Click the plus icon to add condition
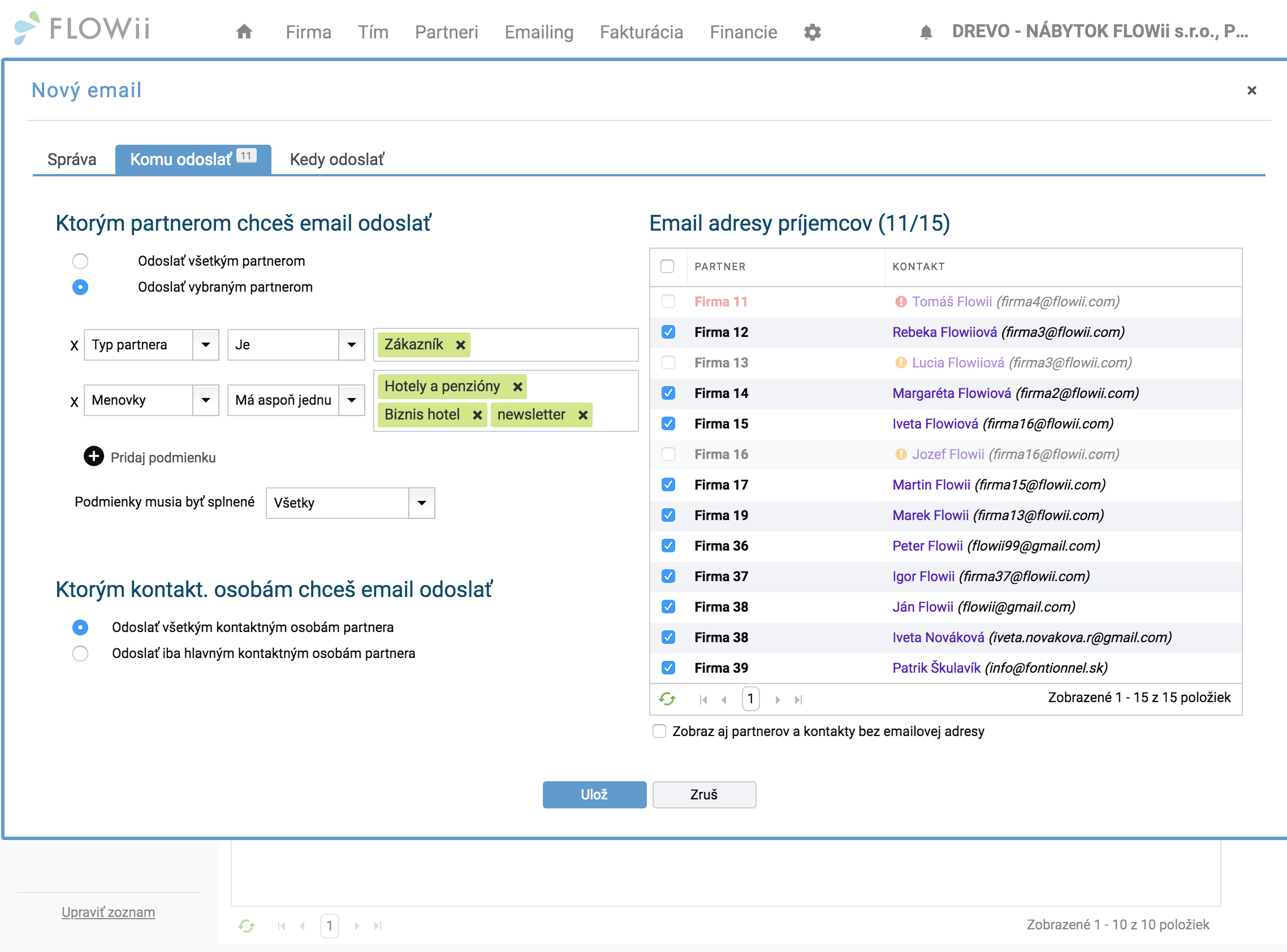This screenshot has width=1287, height=952. (93, 456)
